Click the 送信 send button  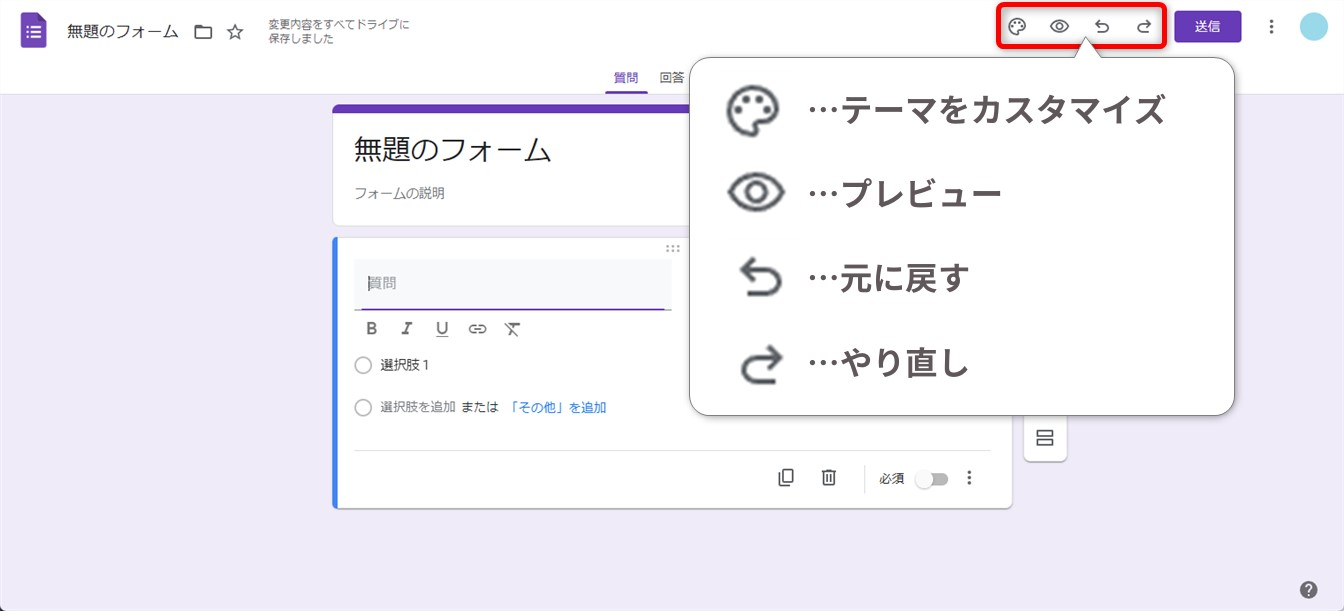coord(1207,27)
